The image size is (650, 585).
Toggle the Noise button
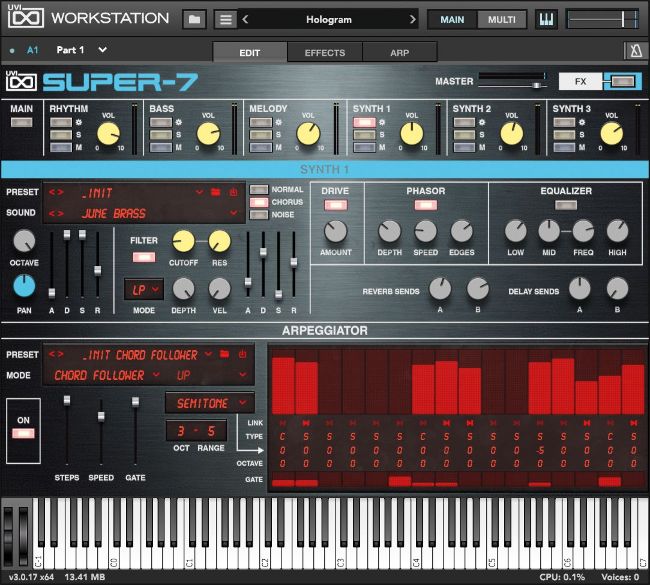click(x=259, y=215)
